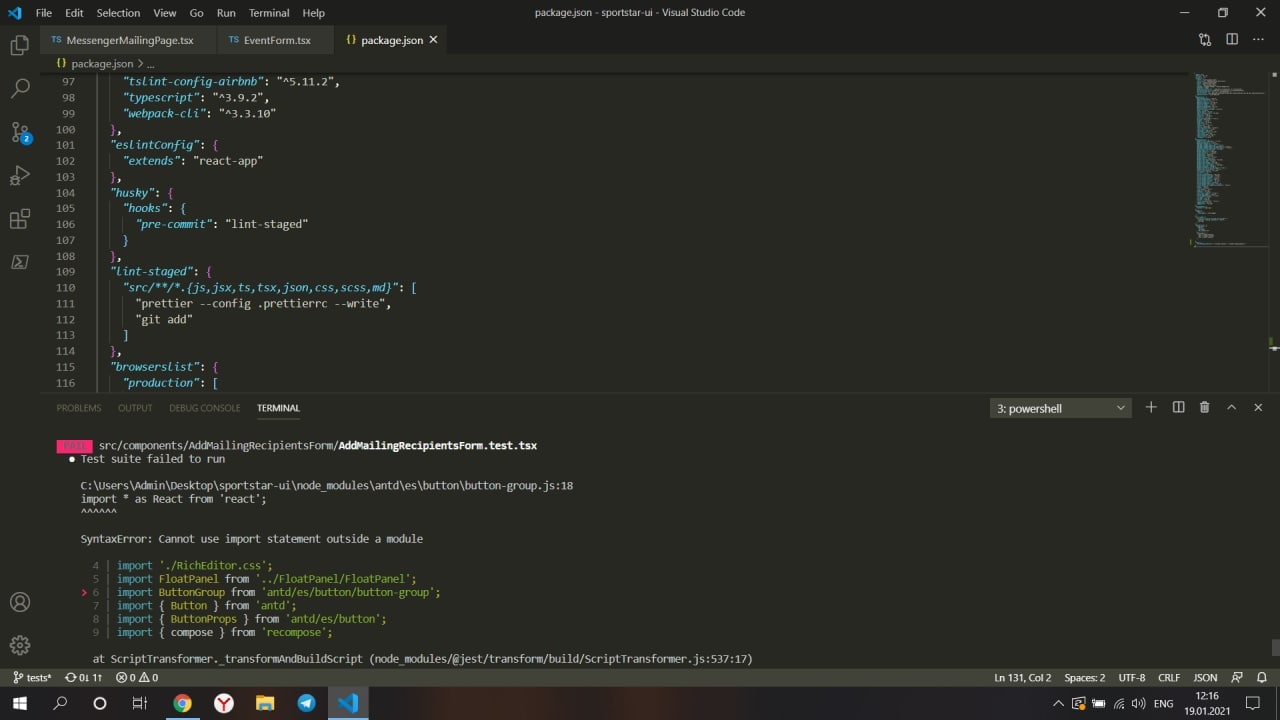1280x720 pixels.
Task: Split the editor to the right
Action: pos(1232,40)
